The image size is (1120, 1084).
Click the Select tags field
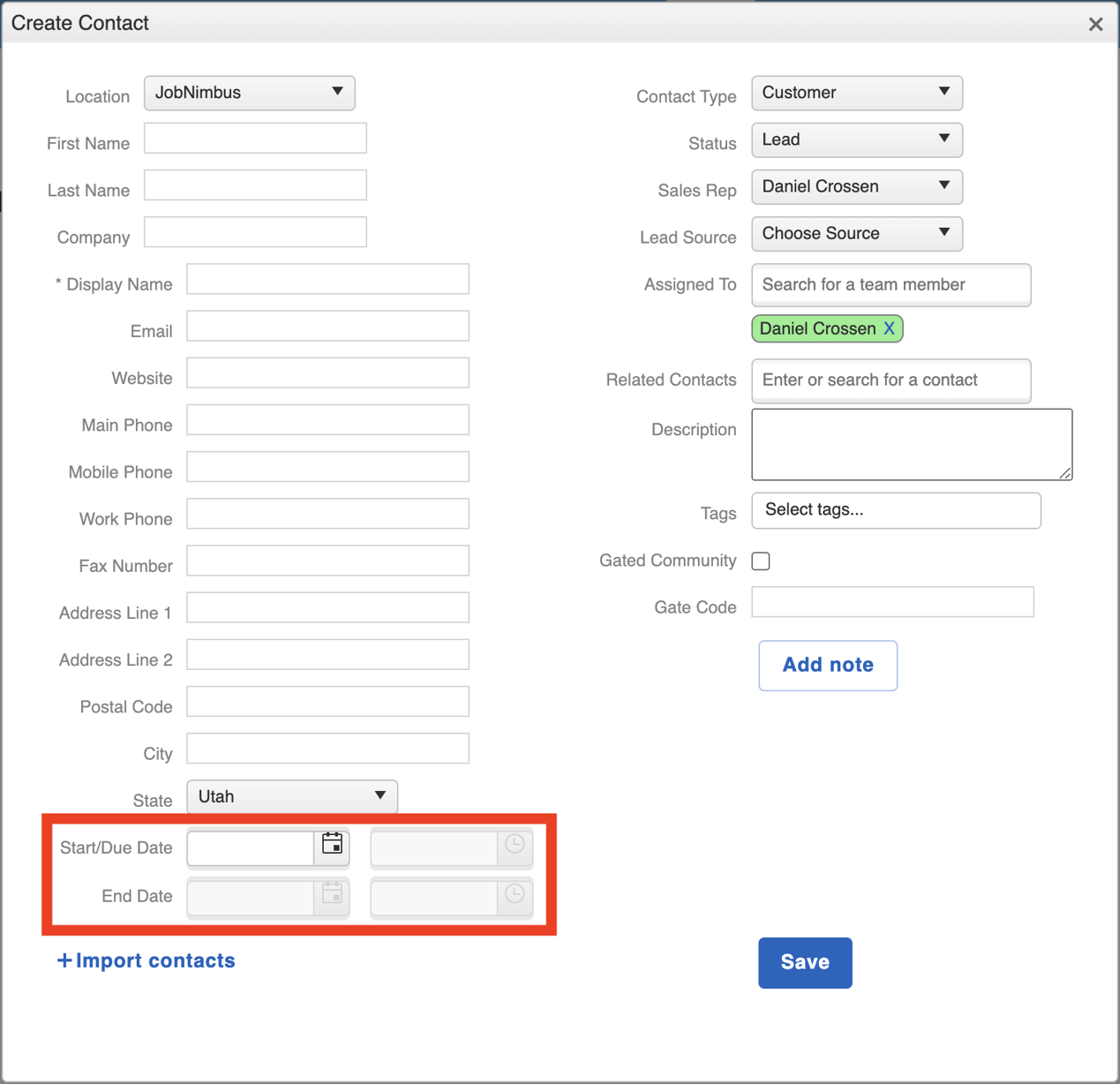[x=895, y=510]
